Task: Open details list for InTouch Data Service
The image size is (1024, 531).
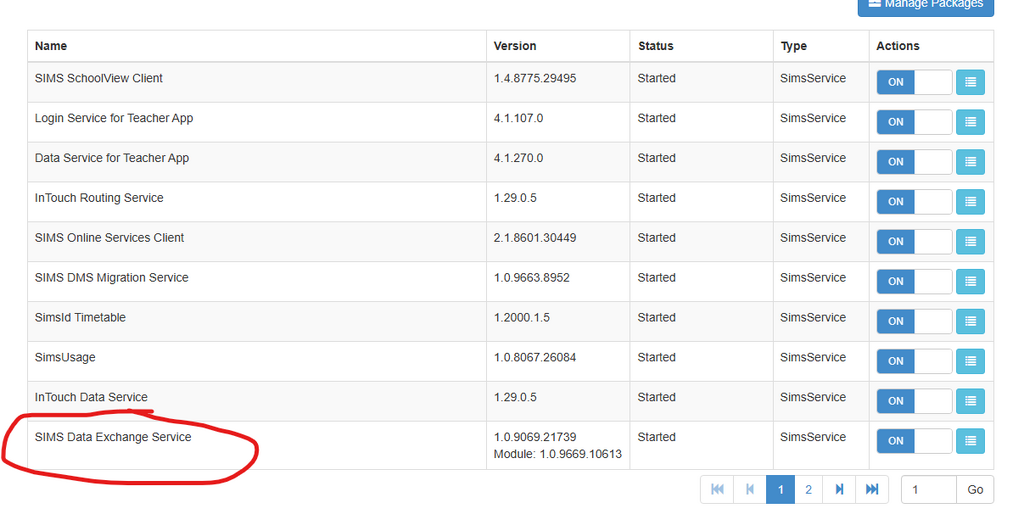Action: point(970,401)
